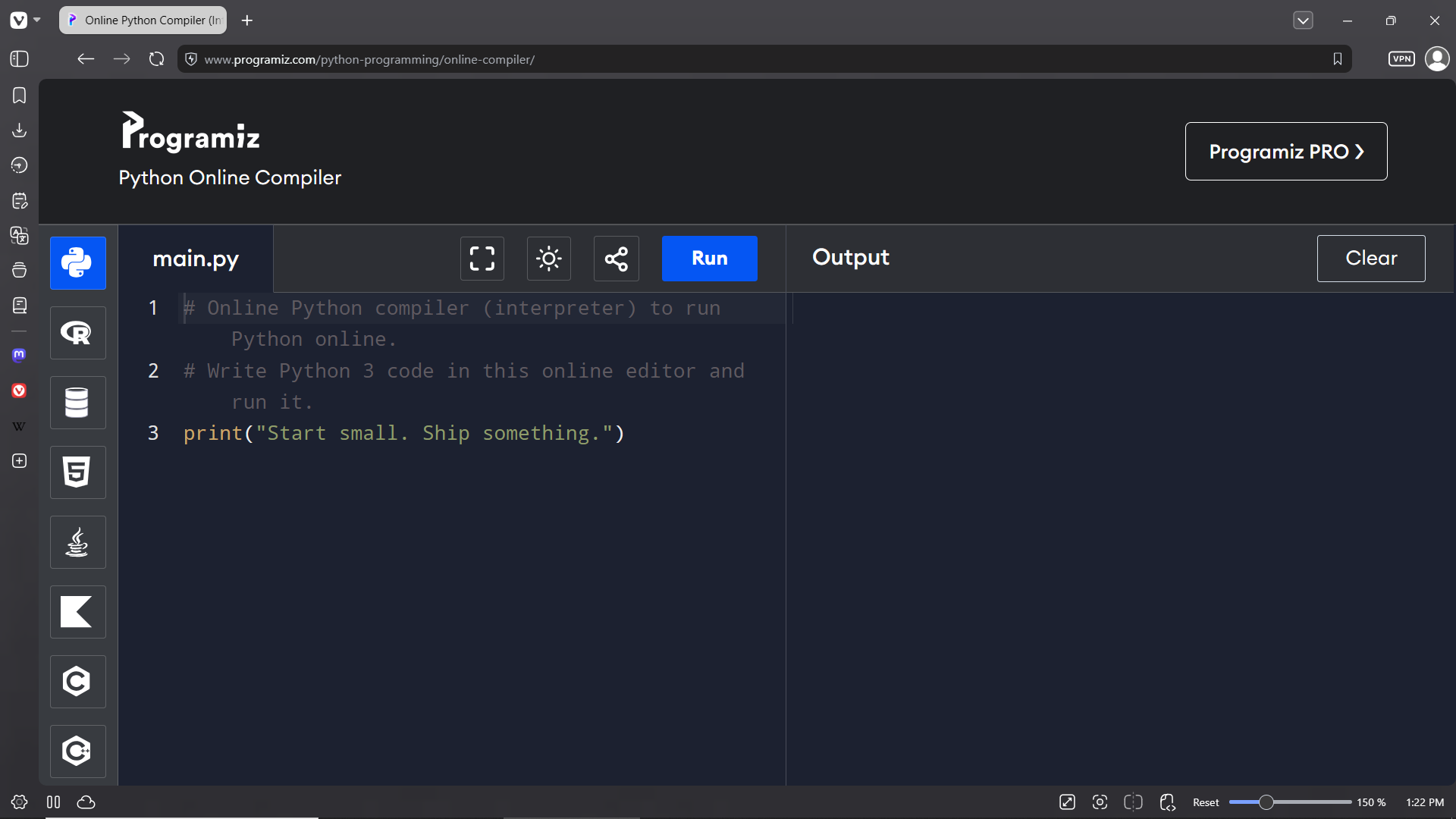Viewport: 1456px width, 819px height.
Task: Bookmark this page in address bar
Action: tap(1338, 59)
